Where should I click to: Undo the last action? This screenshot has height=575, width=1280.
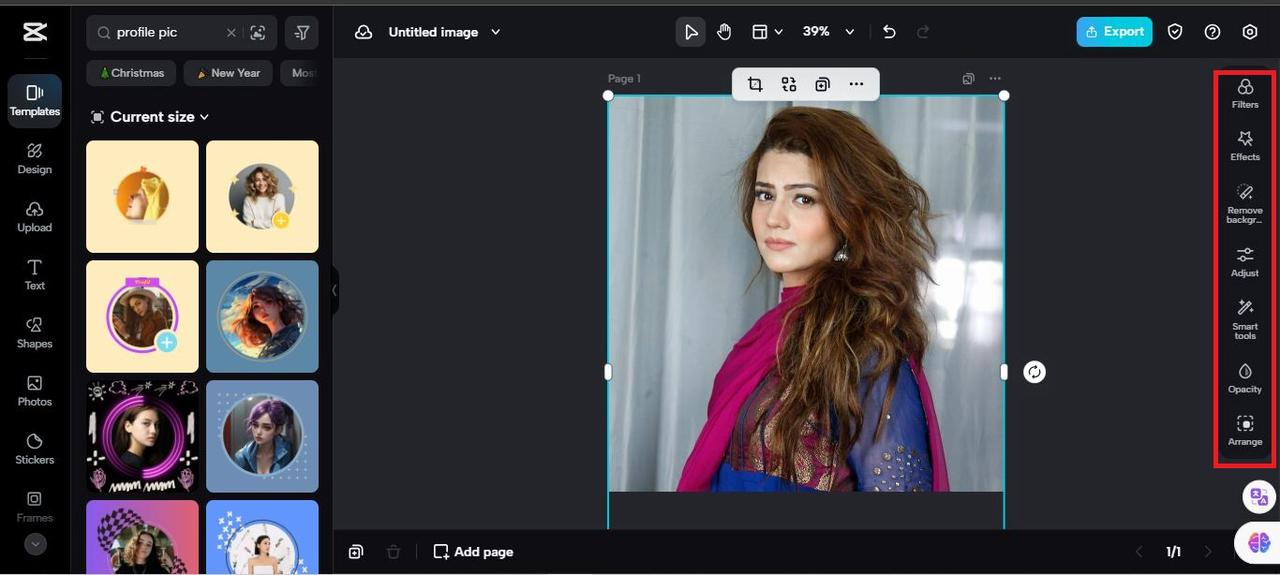coord(889,32)
